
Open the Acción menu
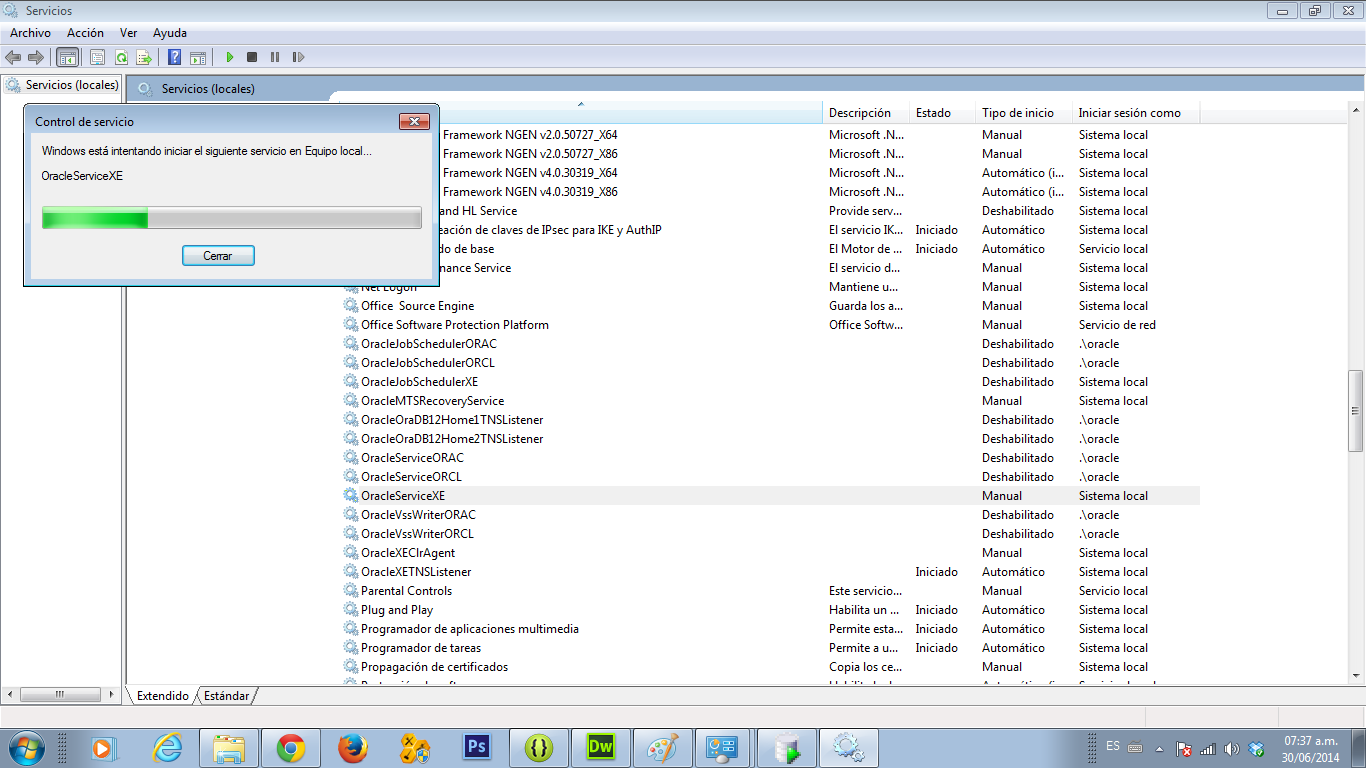(x=85, y=32)
